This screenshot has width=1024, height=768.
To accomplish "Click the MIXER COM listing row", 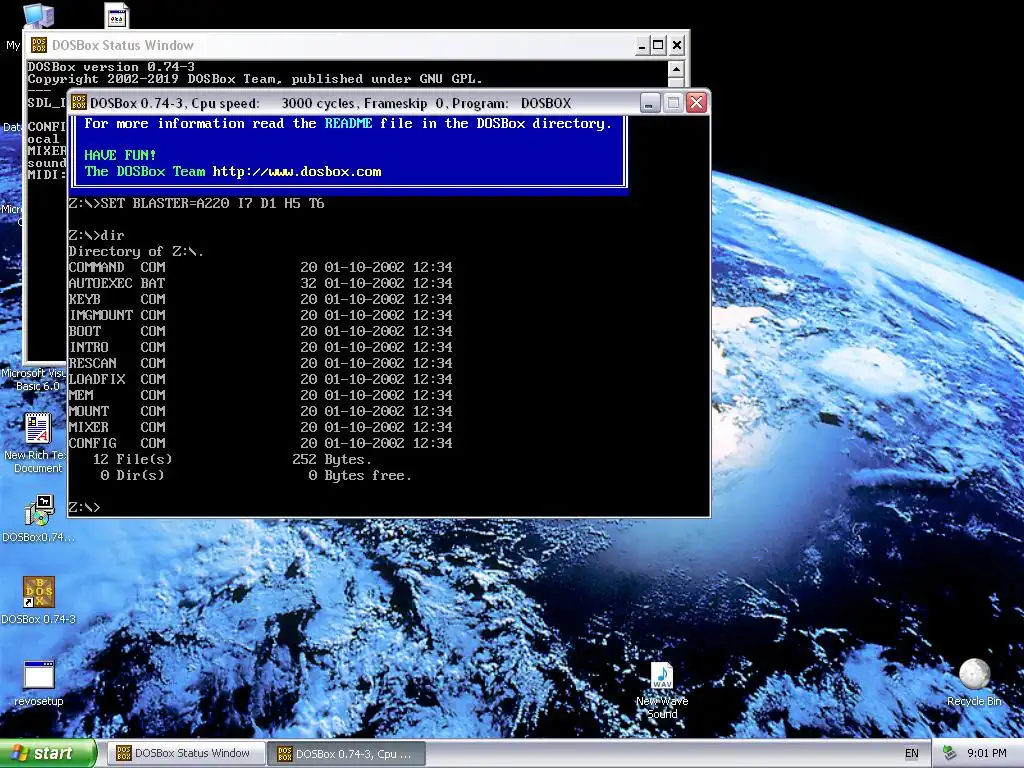I will 260,427.
